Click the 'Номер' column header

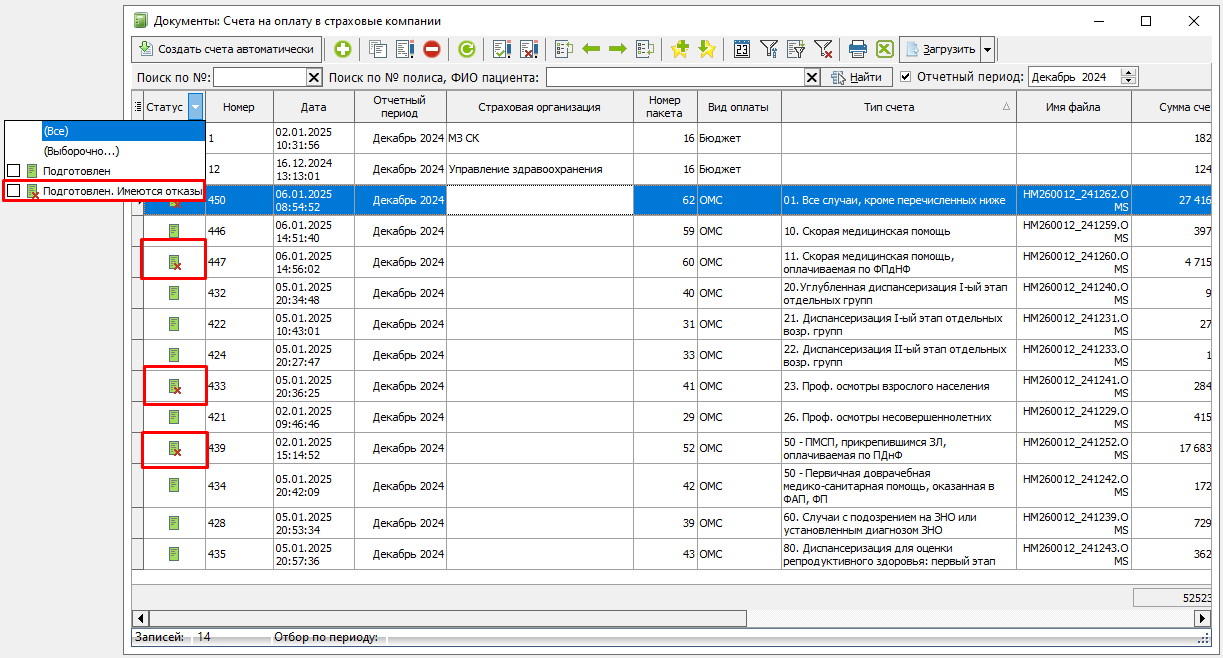239,107
